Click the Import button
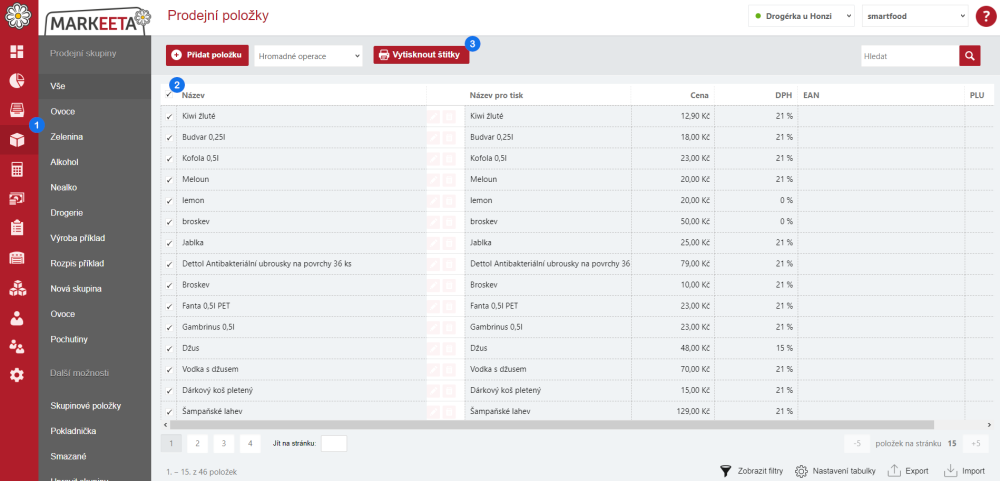Screen dimensions: 1000x481 tap(964, 471)
